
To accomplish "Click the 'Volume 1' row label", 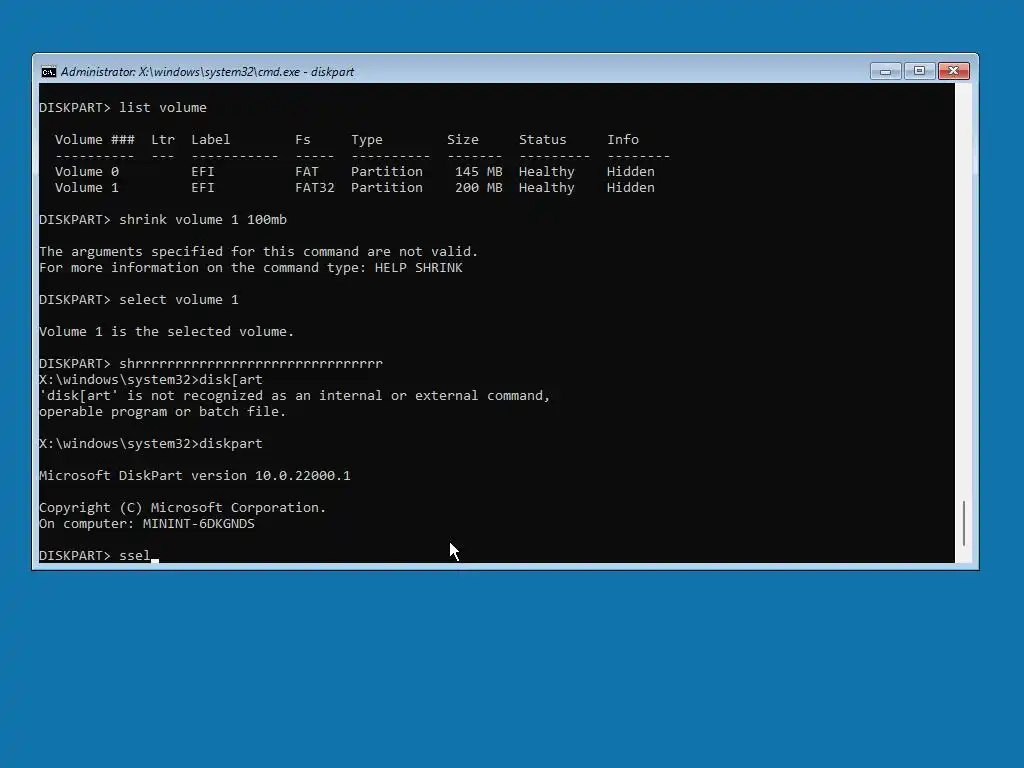I will tap(87, 187).
